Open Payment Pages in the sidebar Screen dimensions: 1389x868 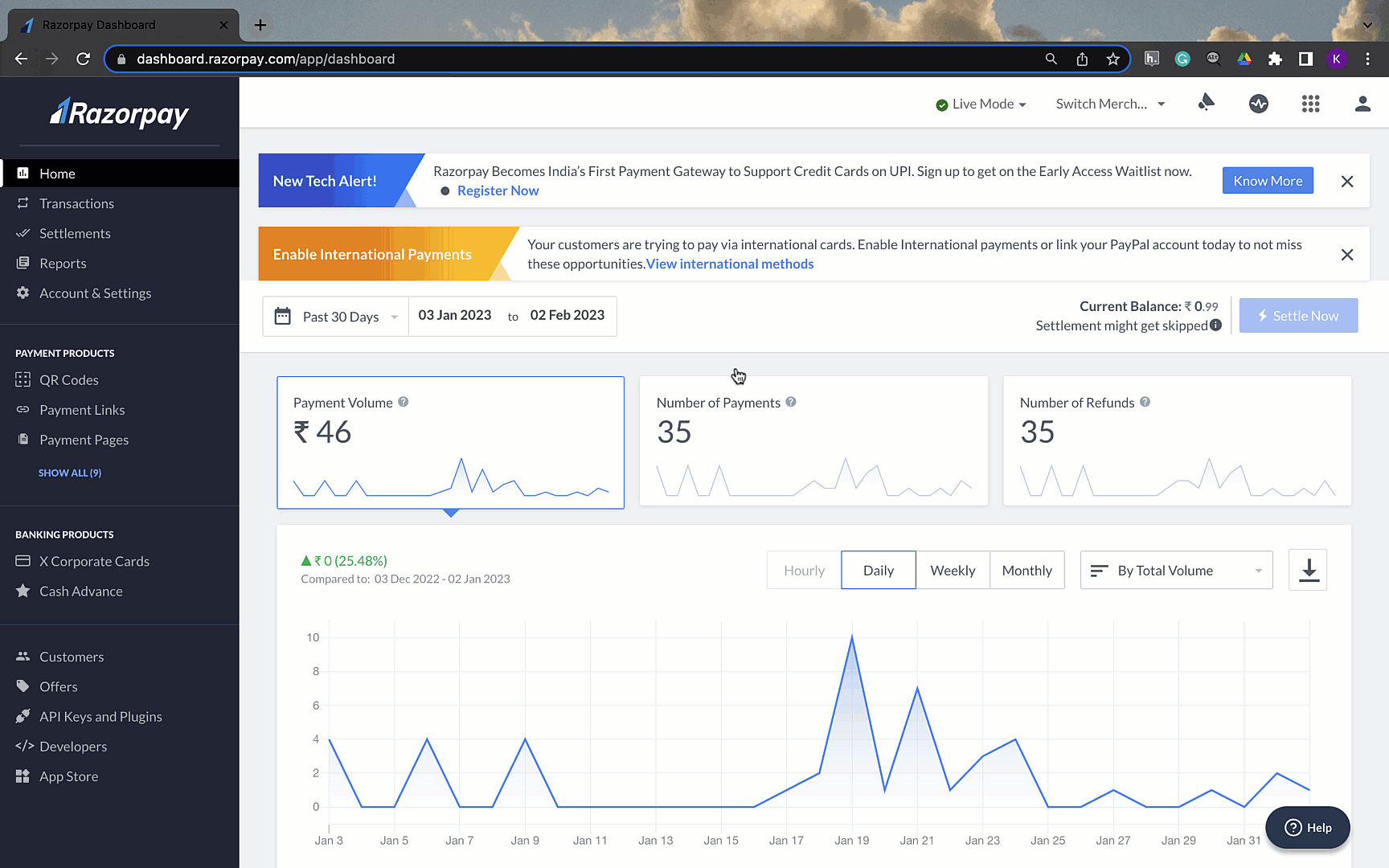coord(120,440)
